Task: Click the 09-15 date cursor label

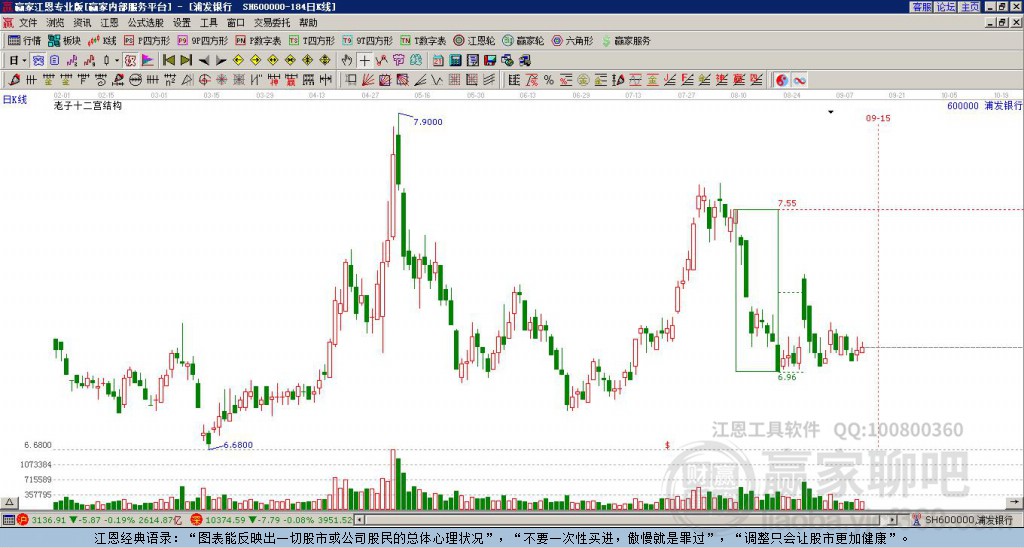Action: 878,118
